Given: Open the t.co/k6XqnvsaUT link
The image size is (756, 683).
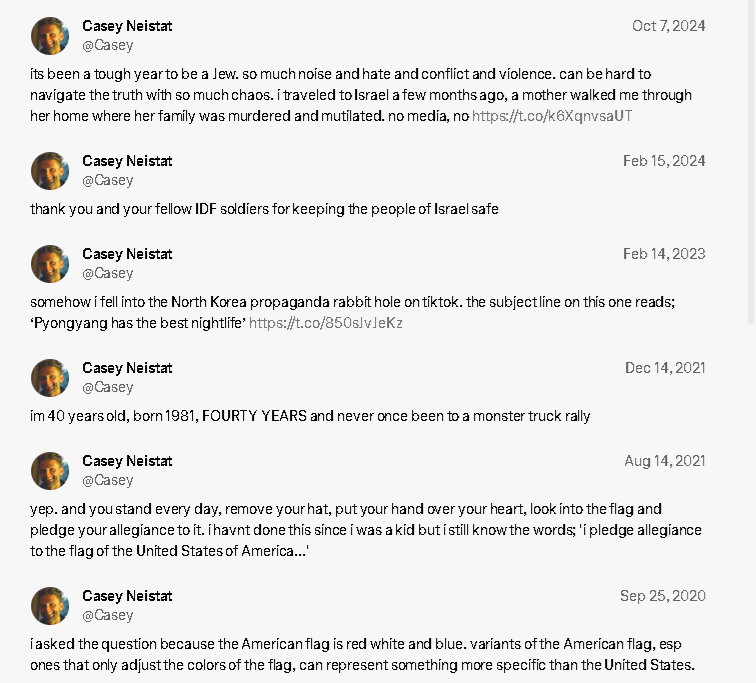Looking at the screenshot, I should (552, 116).
